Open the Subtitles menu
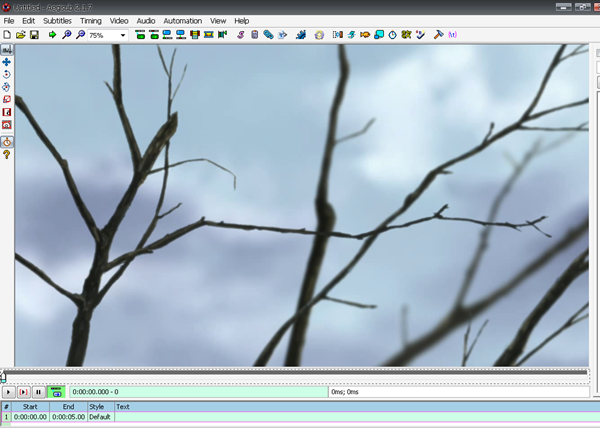This screenshot has width=600, height=428. 57,21
